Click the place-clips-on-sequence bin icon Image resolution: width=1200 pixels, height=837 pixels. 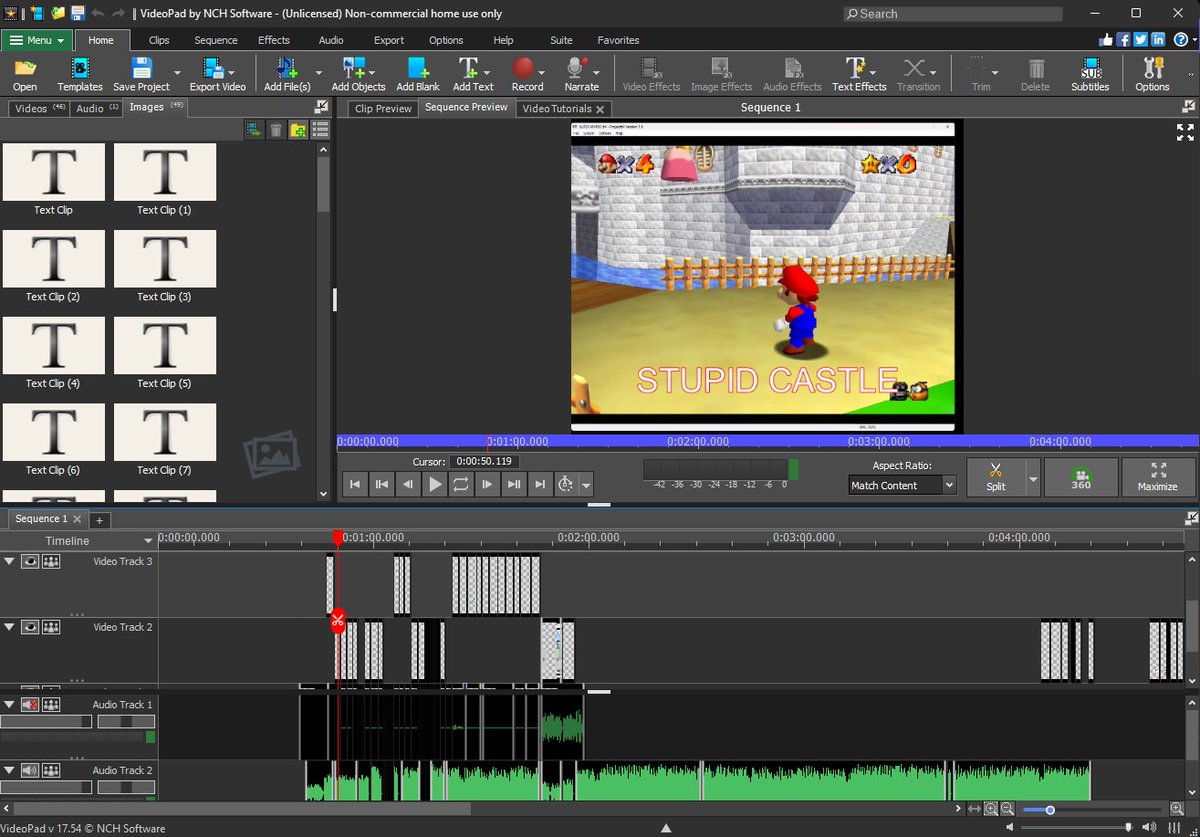(254, 130)
